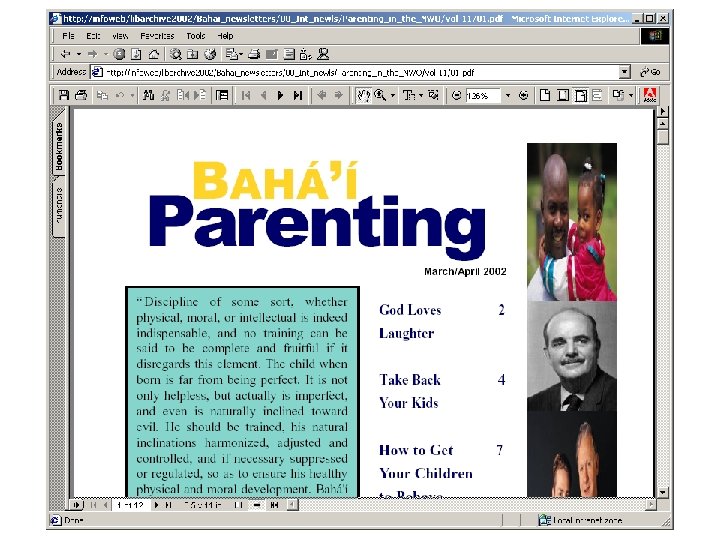Go to the Home page icon
This screenshot has height=540, width=720.
click(x=153, y=54)
